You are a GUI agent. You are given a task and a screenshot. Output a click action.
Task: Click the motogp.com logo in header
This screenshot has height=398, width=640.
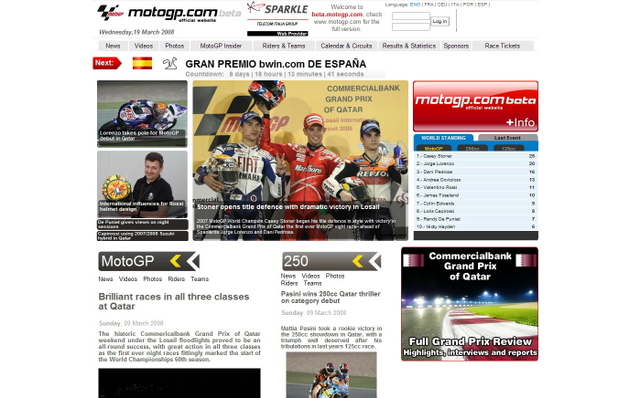pos(169,13)
